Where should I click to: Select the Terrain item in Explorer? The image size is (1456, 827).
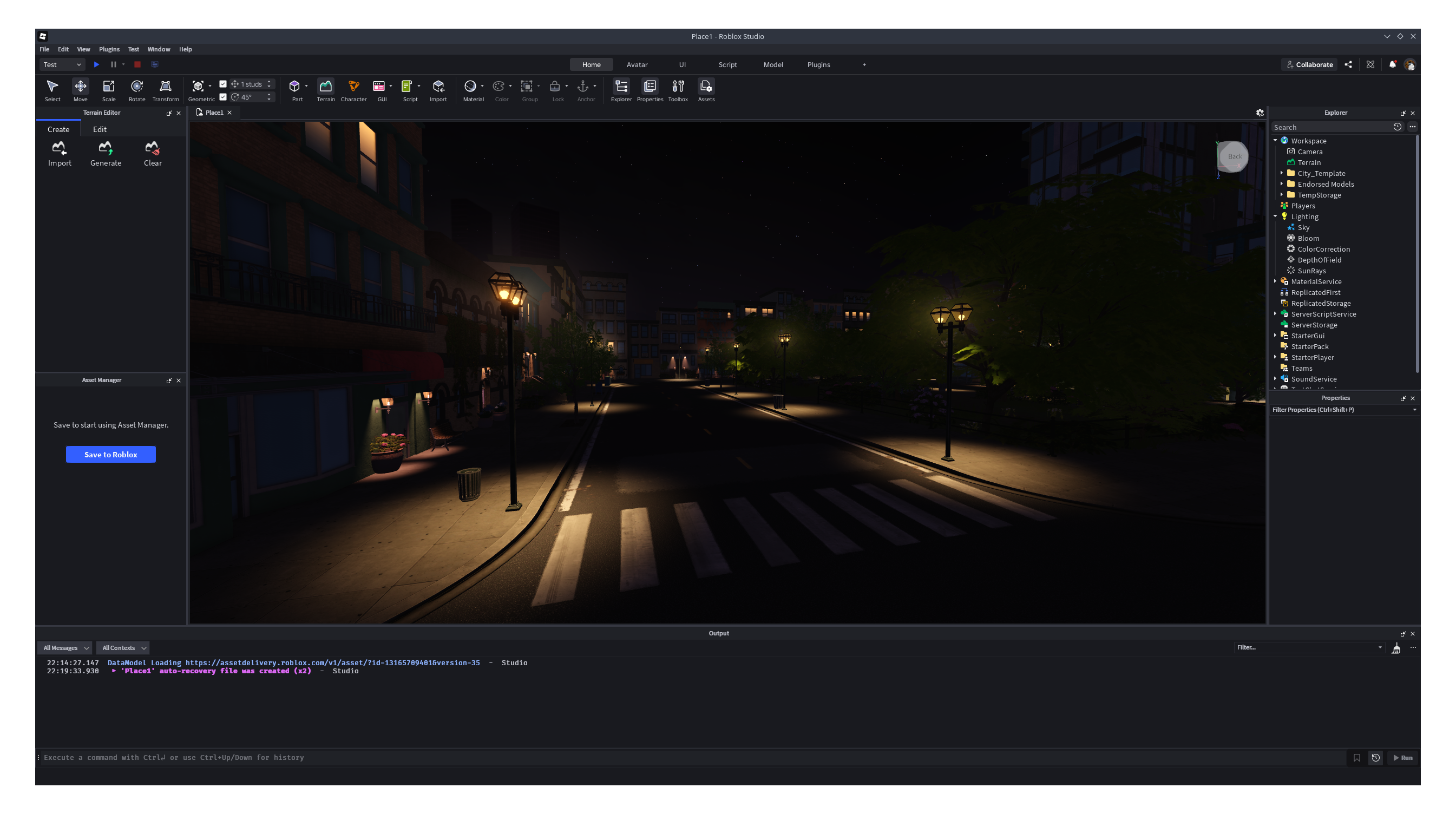1308,162
